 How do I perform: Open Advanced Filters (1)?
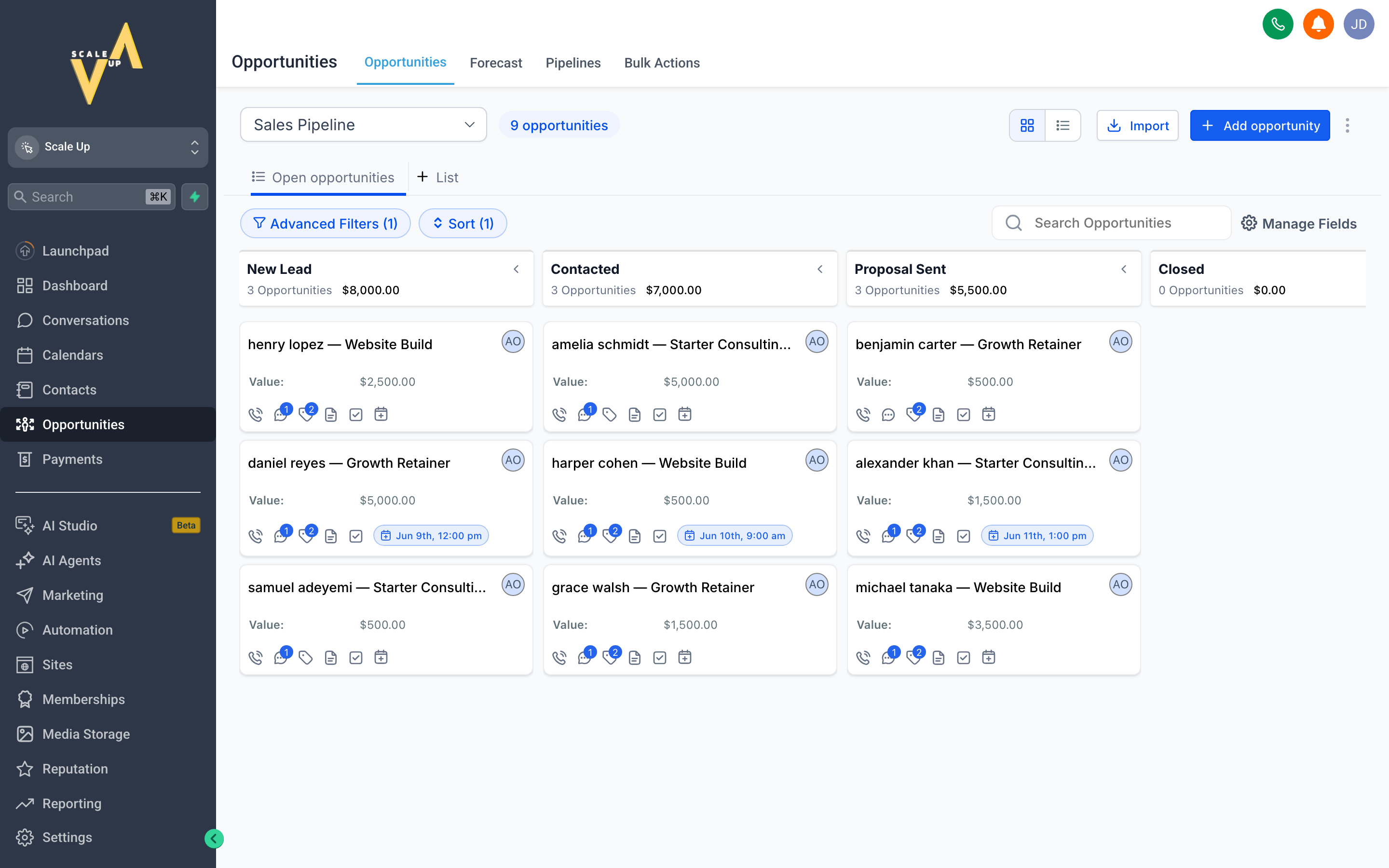pos(326,223)
